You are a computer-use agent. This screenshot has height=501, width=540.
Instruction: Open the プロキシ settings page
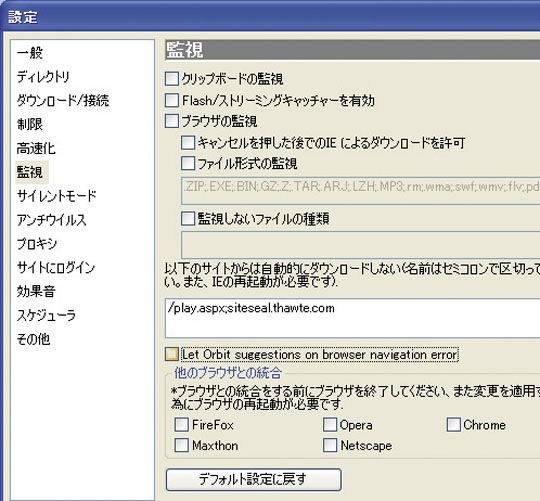[37, 244]
